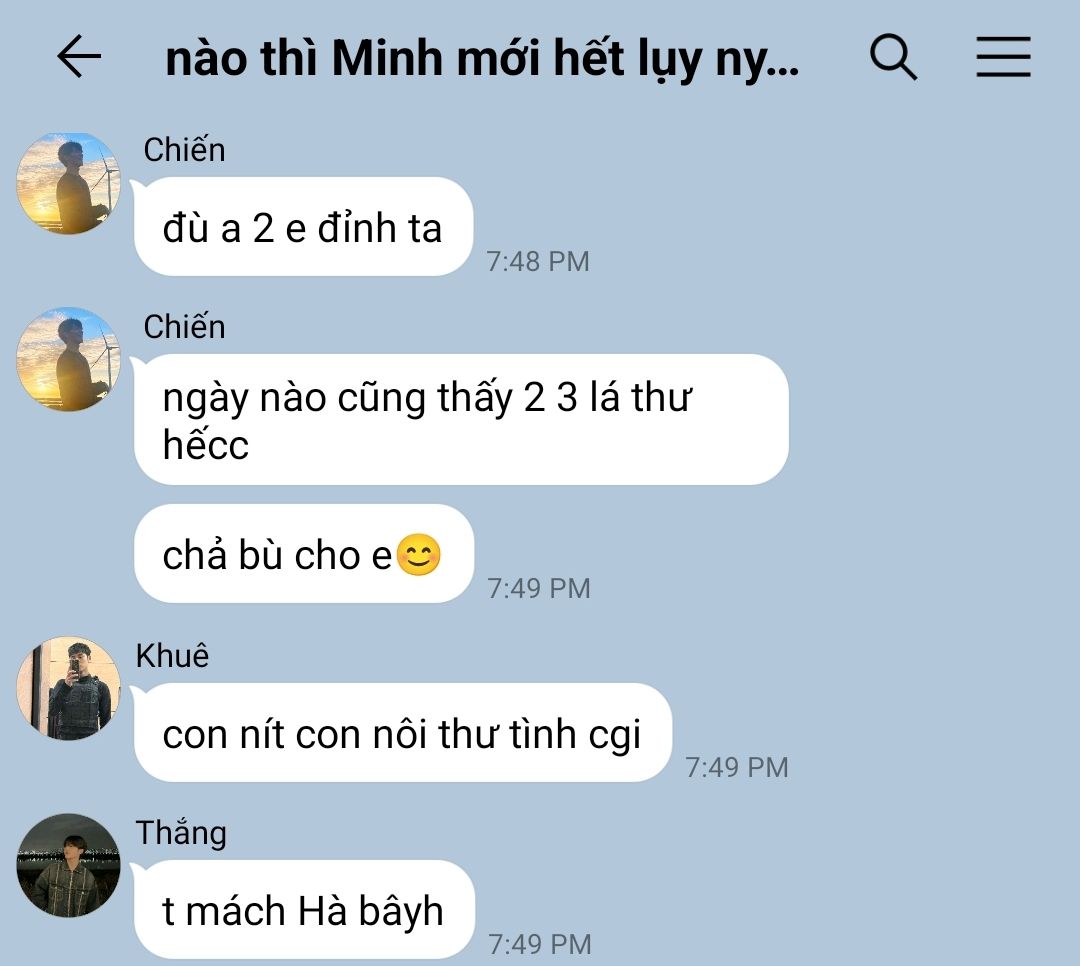Tap sender name Khuê
The image size is (1080, 966).
coord(172,655)
